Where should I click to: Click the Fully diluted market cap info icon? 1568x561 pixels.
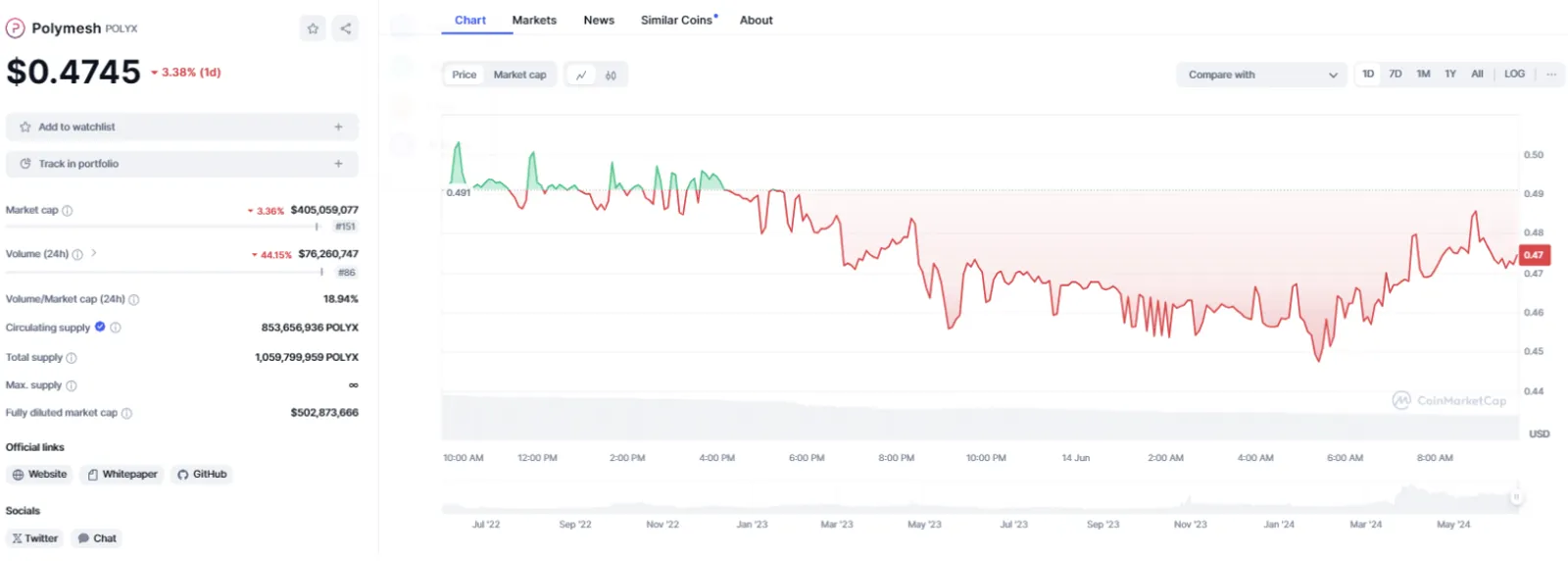click(126, 414)
